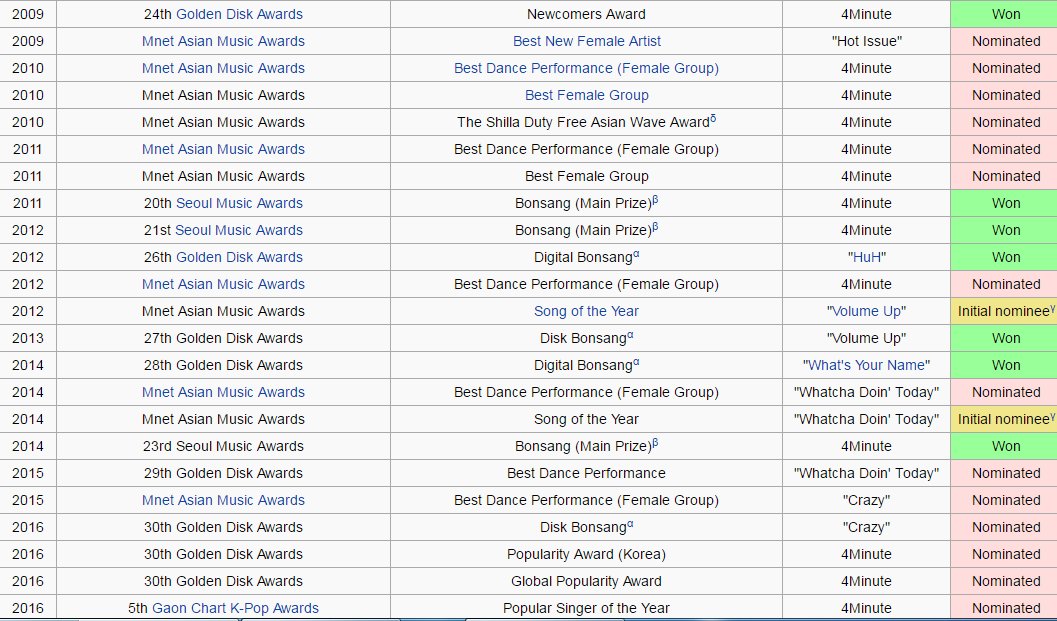The height and width of the screenshot is (621, 1057).
Task: Open Seoul Music Awards link in 20th row
Action: (x=239, y=203)
